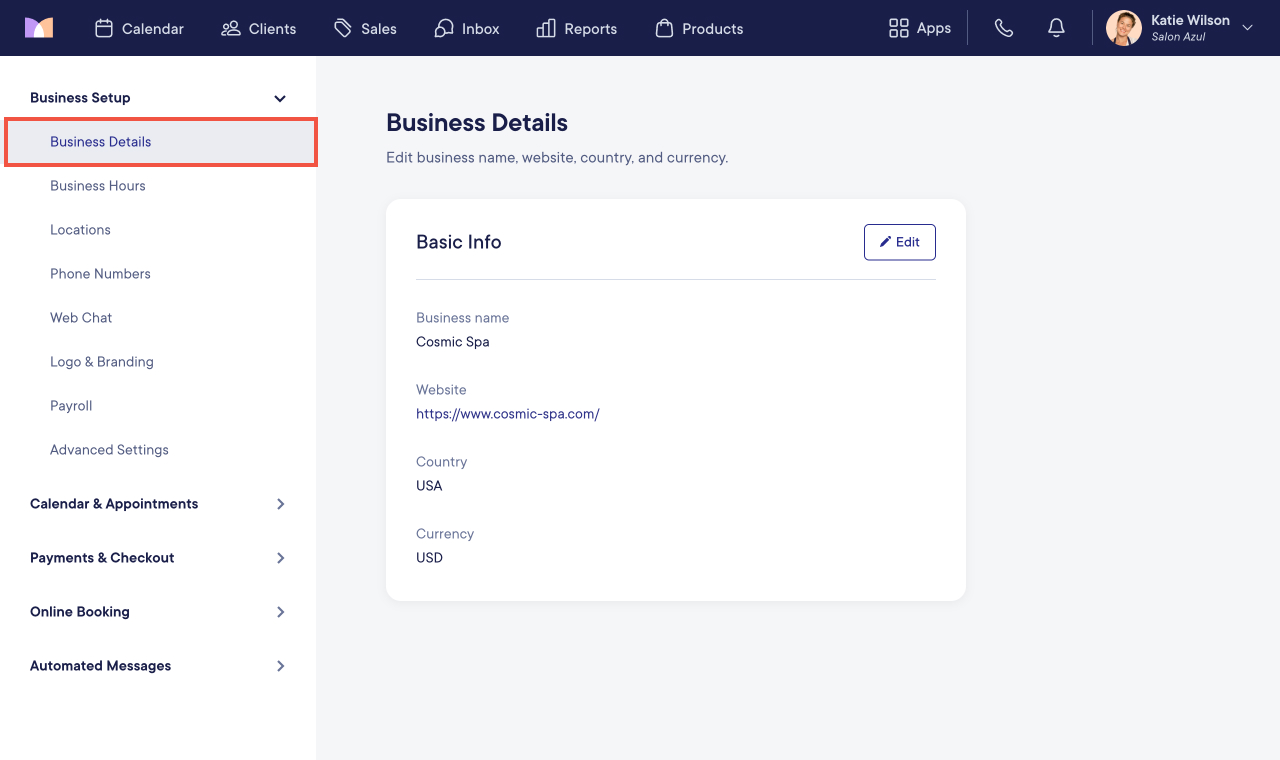Viewport: 1280px width, 760px height.
Task: Click the Products shopping bag icon
Action: click(664, 28)
